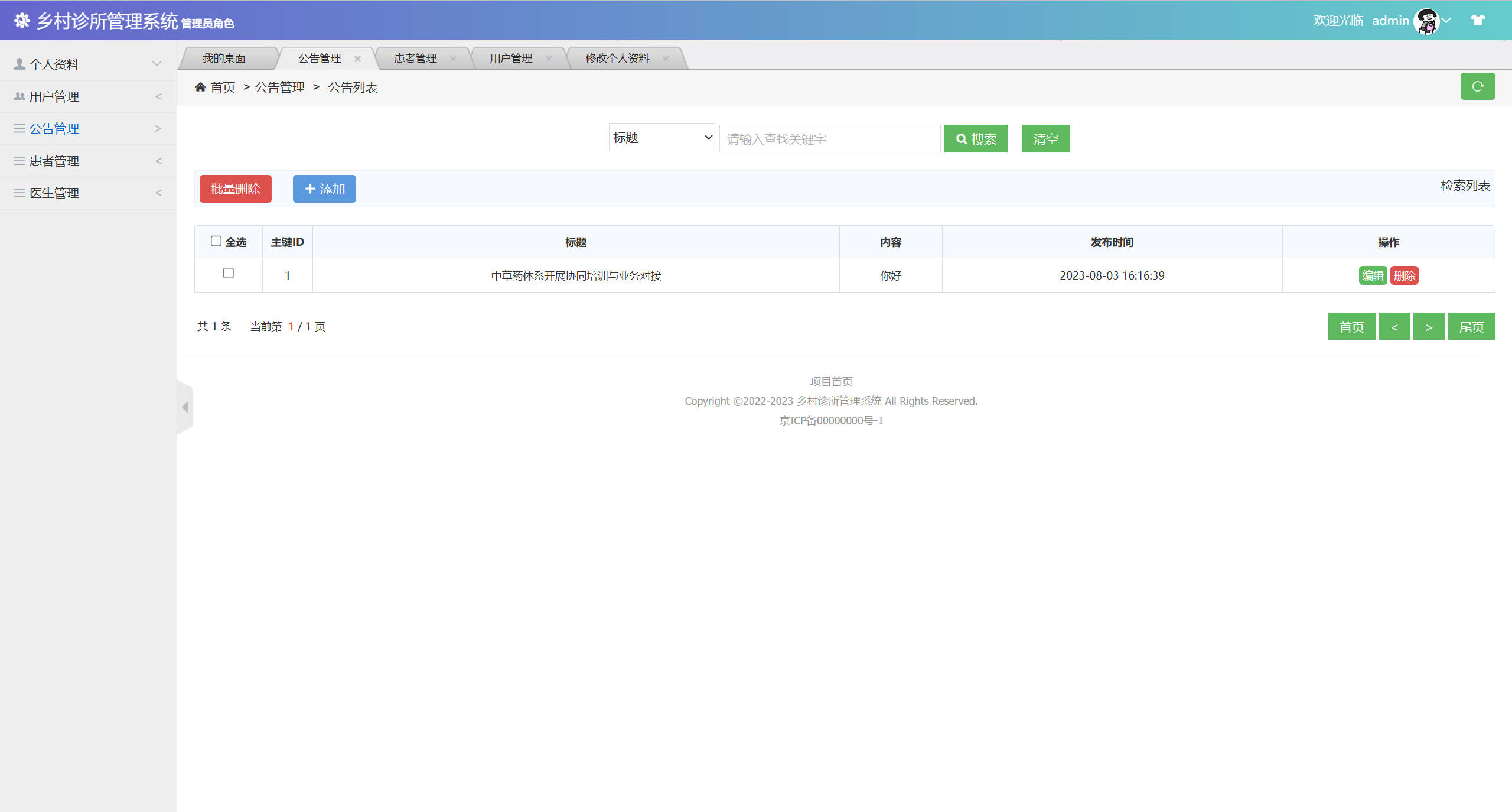Click the 用户管理 users icon in sidebar
1512x812 pixels.
point(18,96)
